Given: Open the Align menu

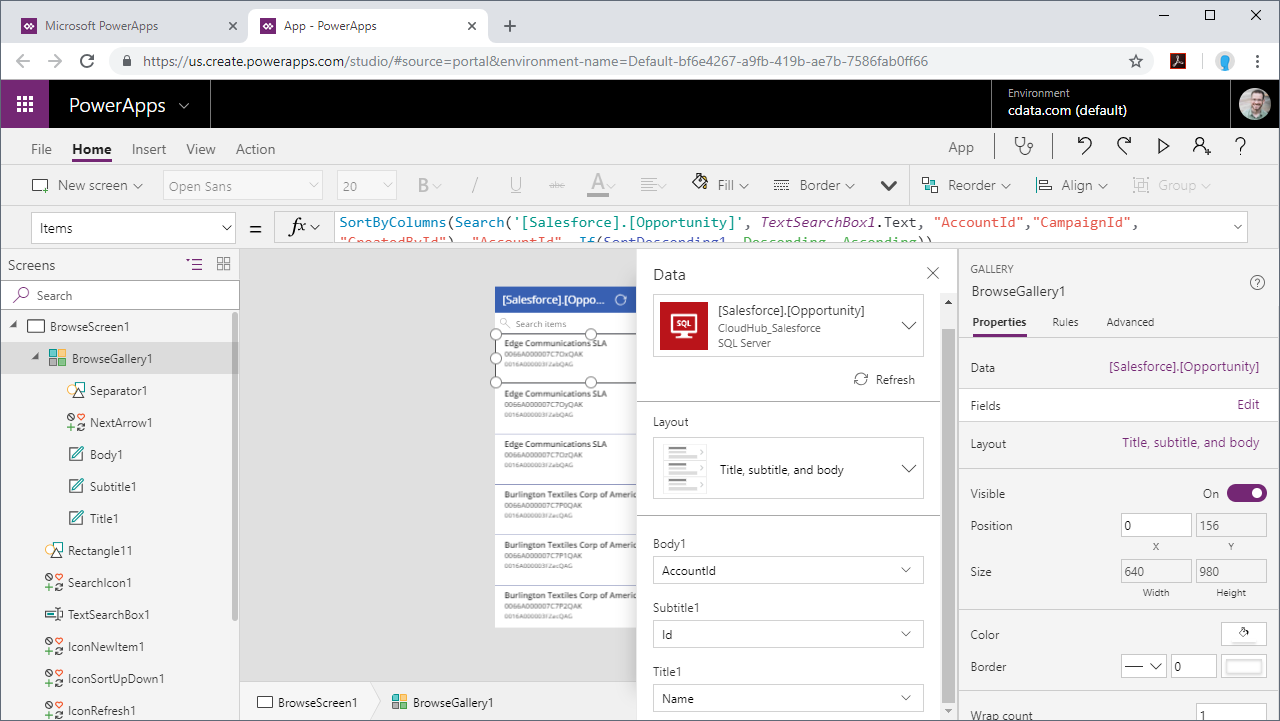Looking at the screenshot, I should click(1072, 185).
